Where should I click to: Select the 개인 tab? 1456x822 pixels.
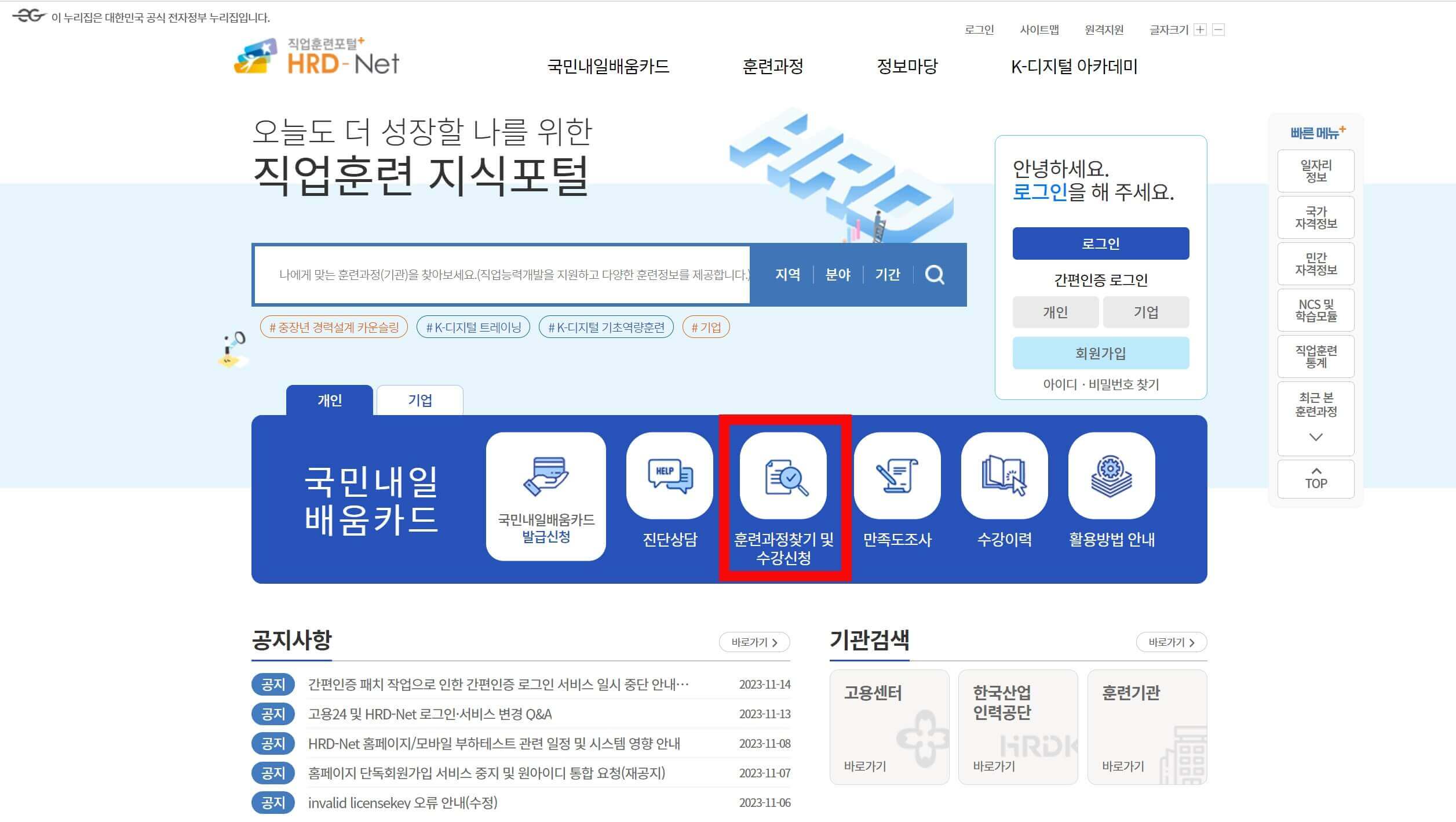click(329, 399)
